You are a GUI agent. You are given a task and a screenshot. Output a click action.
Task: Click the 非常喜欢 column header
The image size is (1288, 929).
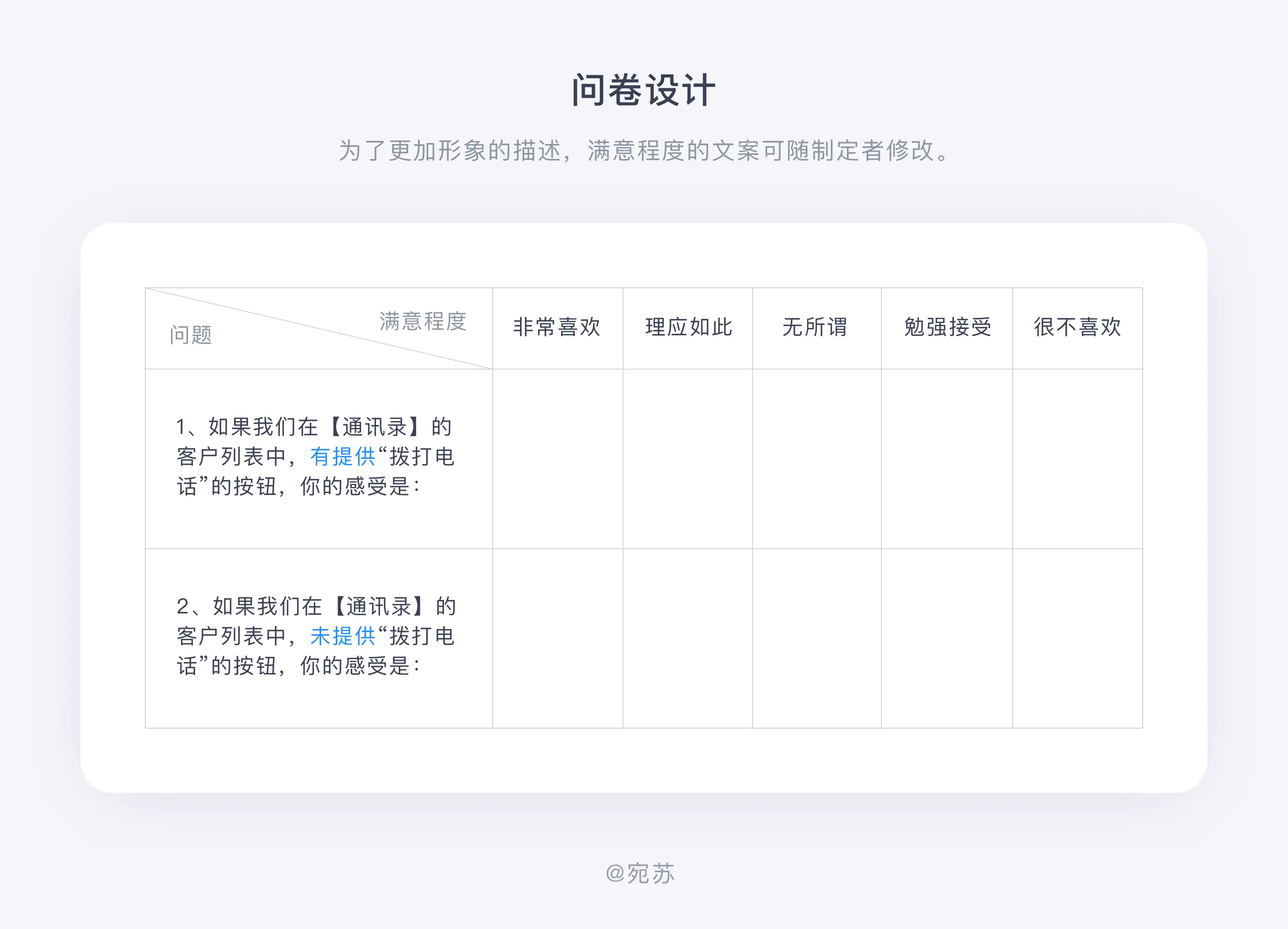(x=557, y=328)
